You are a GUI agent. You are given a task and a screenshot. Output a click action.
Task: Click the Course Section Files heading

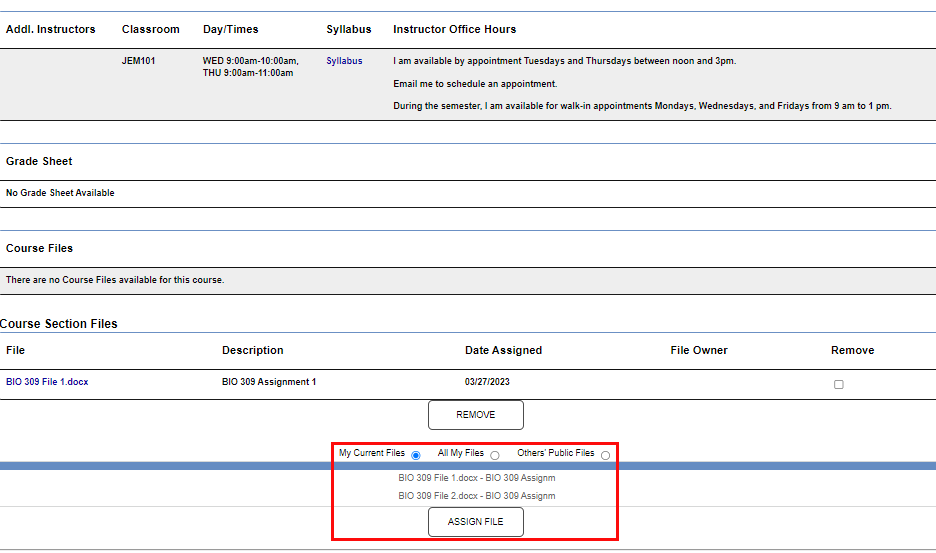(x=59, y=324)
